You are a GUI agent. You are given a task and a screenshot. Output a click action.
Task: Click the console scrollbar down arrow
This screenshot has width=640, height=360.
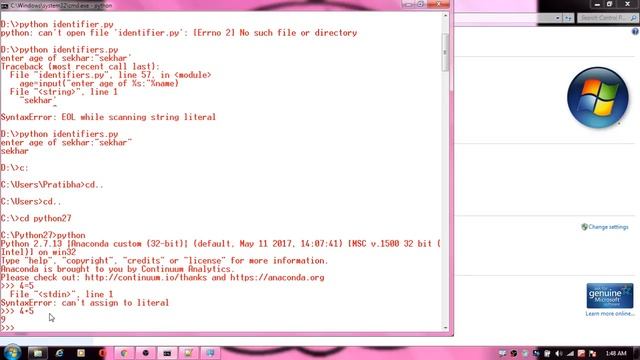tap(445, 327)
